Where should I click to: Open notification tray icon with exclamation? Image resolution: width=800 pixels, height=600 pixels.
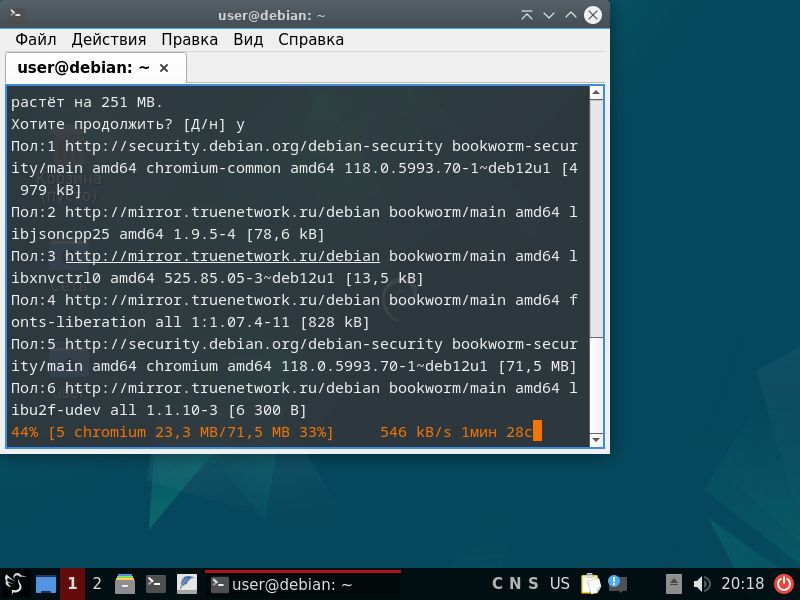[617, 583]
